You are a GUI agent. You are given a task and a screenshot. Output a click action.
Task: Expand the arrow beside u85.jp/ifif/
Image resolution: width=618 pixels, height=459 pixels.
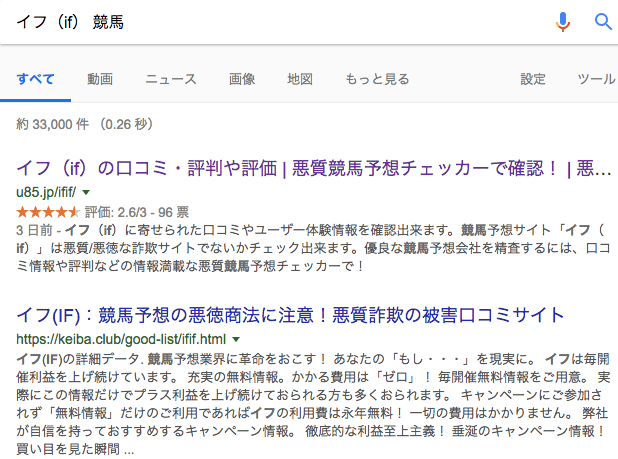pyautogui.click(x=86, y=192)
